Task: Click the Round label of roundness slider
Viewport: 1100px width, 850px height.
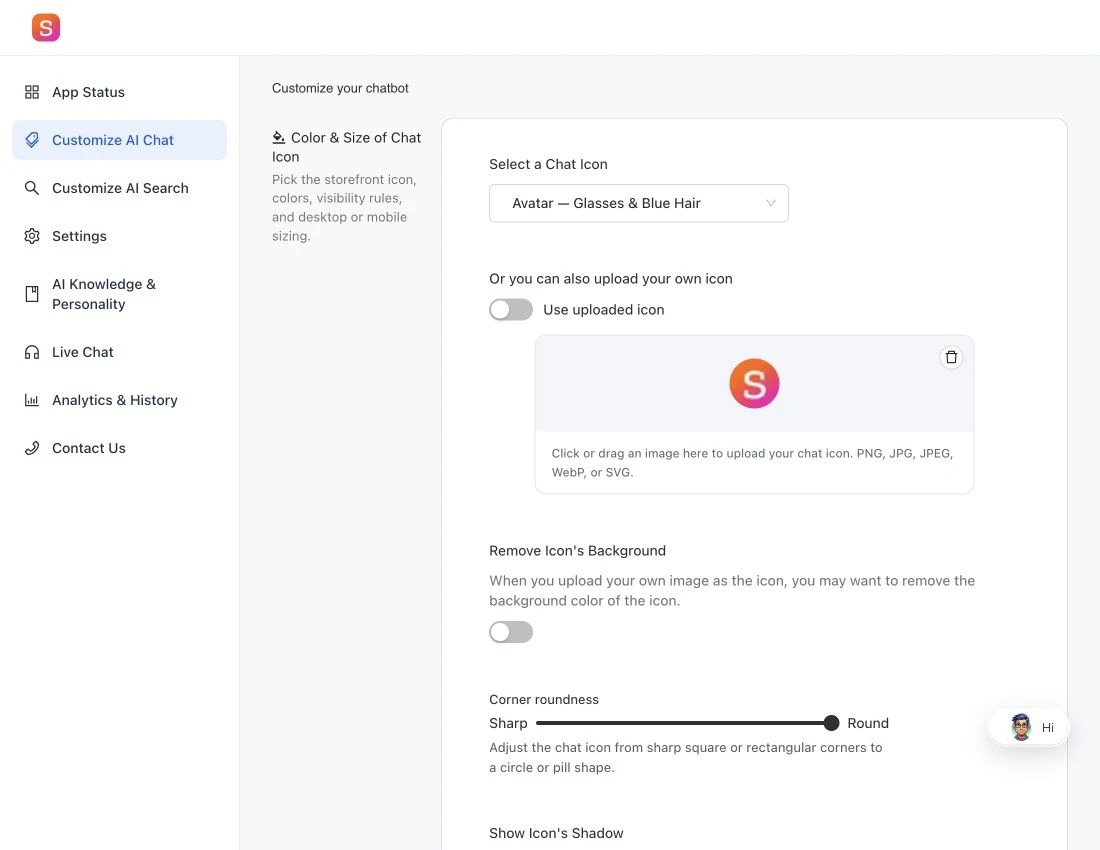Action: [868, 723]
